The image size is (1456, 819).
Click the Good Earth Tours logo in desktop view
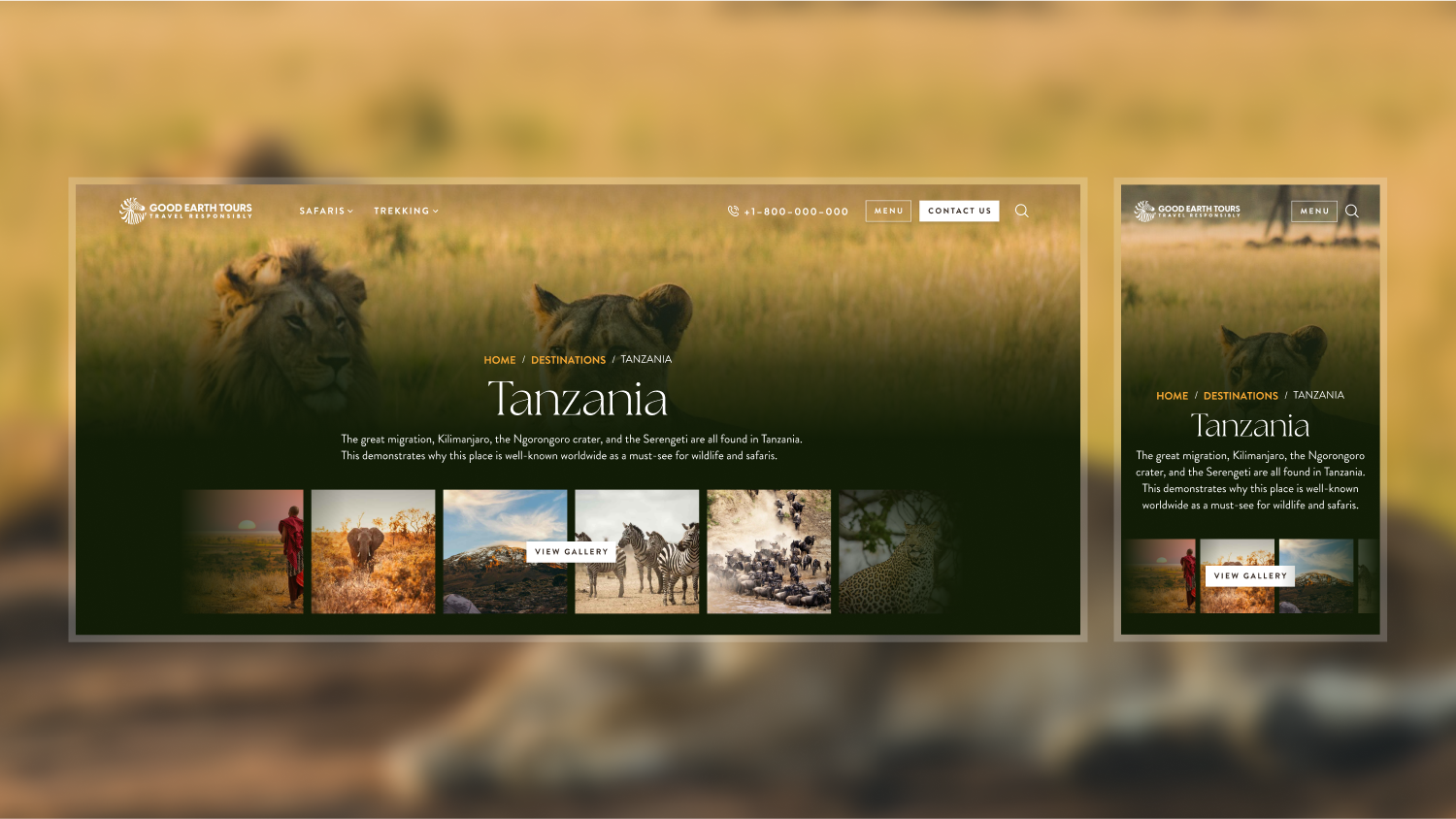point(185,211)
